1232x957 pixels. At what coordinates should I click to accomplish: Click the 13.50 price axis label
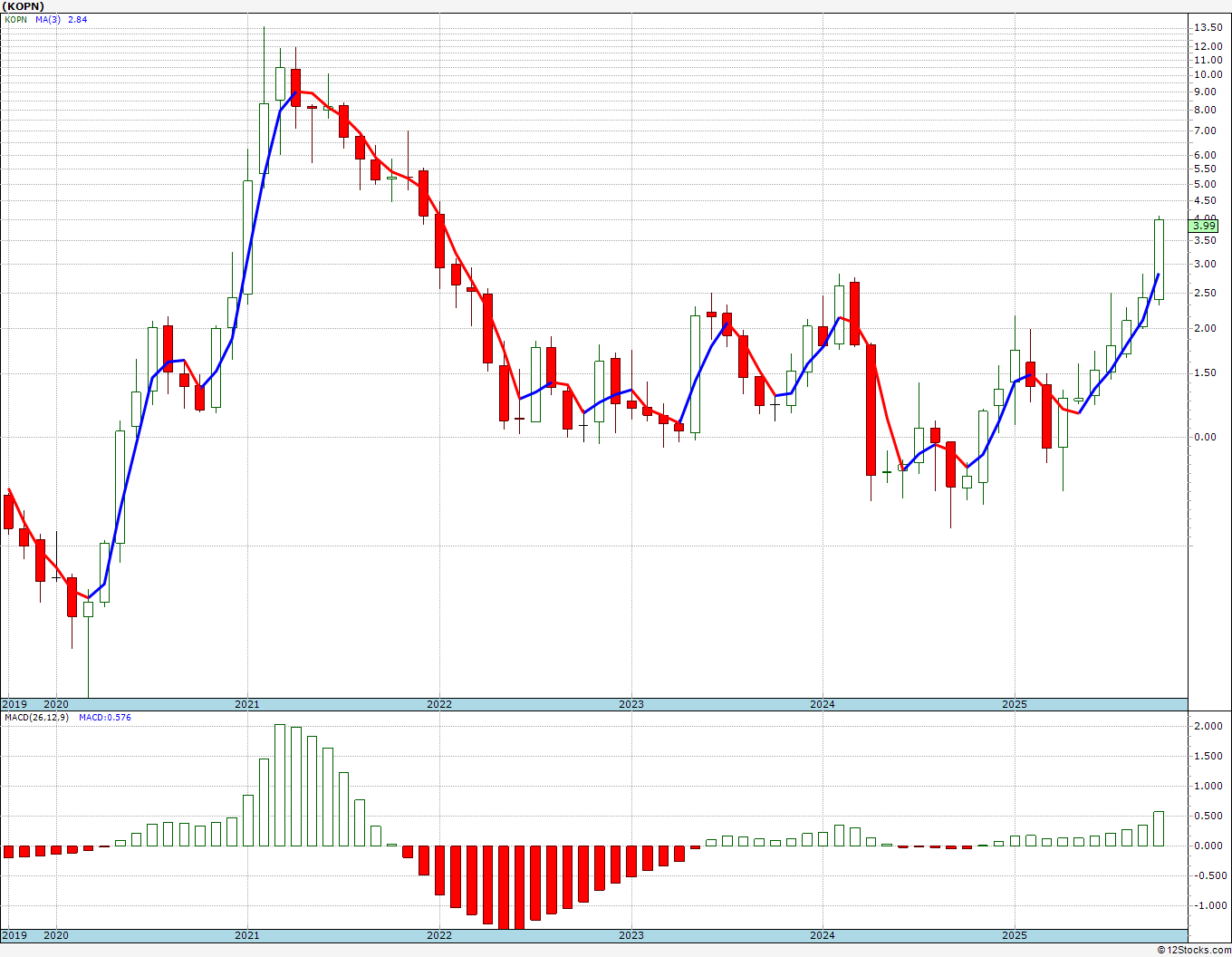coord(1207,27)
